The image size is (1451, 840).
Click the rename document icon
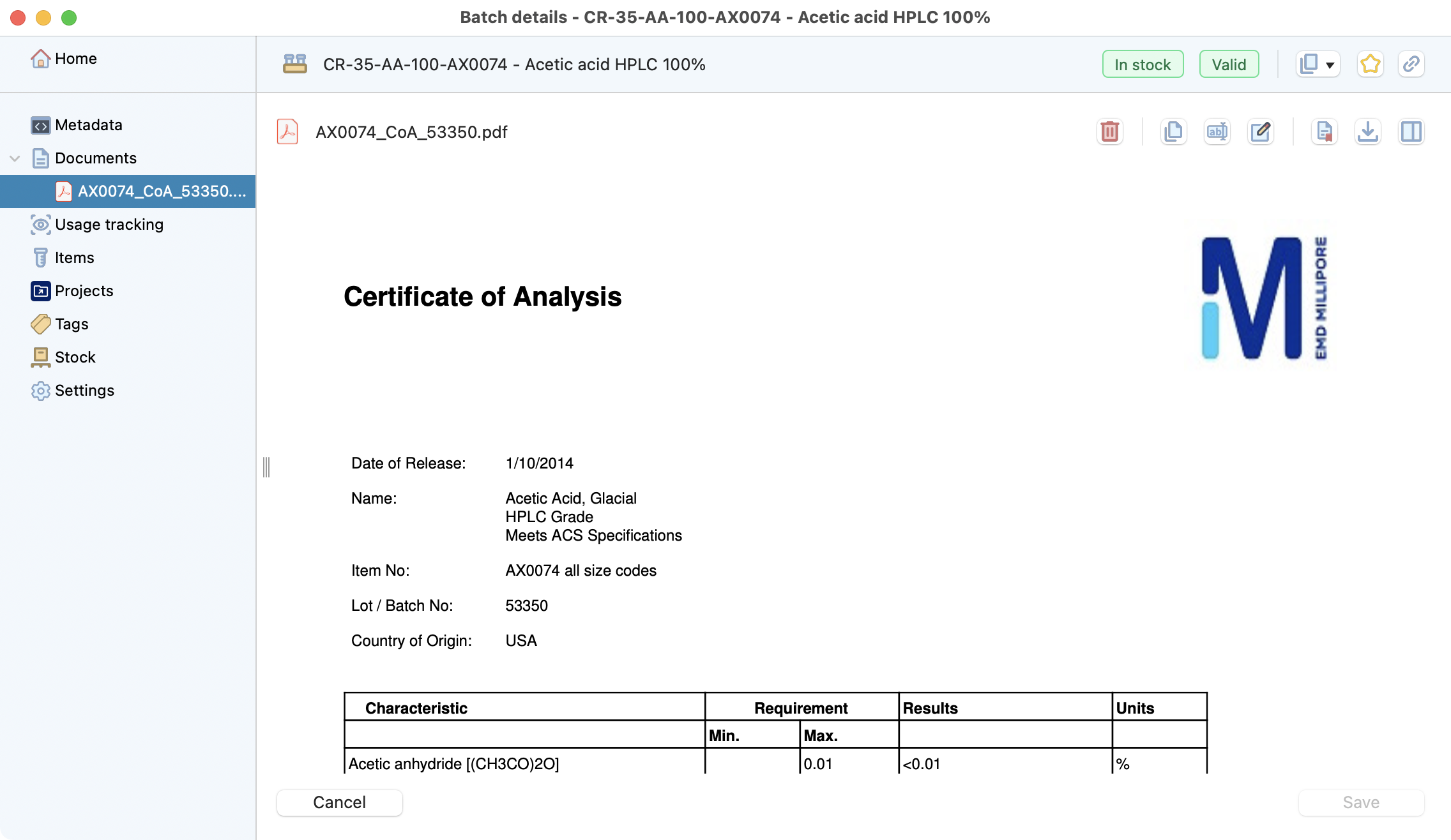1217,132
